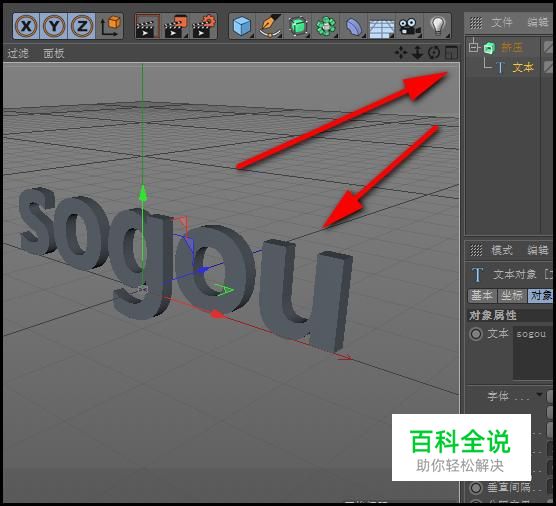Open 模式 menu in Attribute Manager
Screen dimensions: 556x506
(x=502, y=250)
